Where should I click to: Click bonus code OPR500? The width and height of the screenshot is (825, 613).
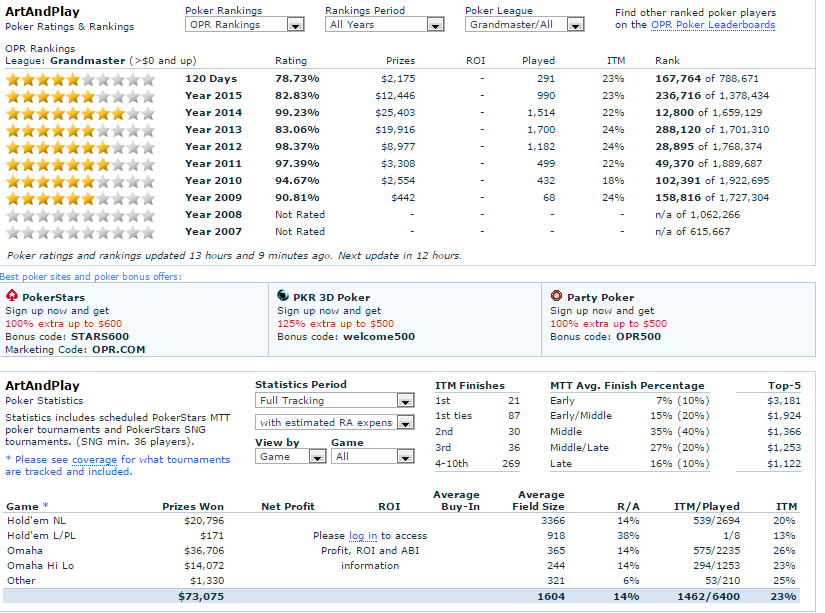tap(638, 337)
